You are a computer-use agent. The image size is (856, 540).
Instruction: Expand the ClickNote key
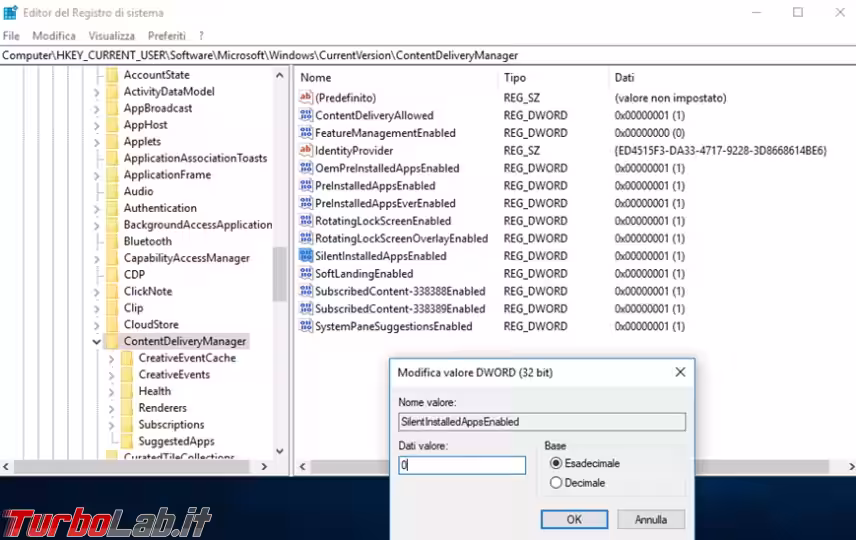pyautogui.click(x=97, y=292)
